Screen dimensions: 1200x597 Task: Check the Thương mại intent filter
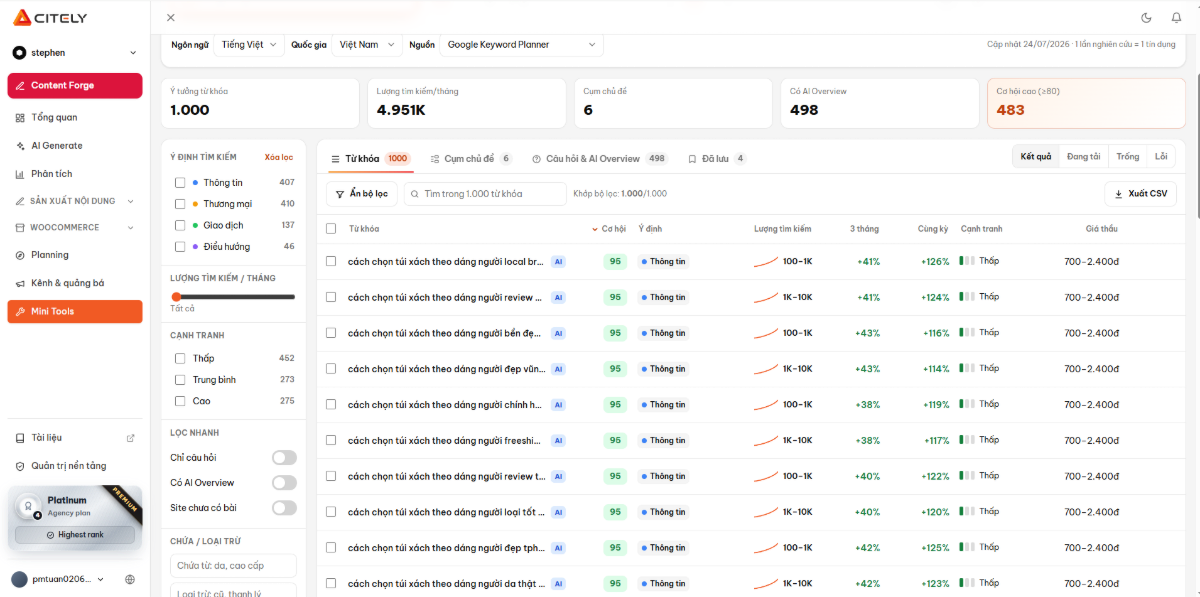click(x=180, y=204)
